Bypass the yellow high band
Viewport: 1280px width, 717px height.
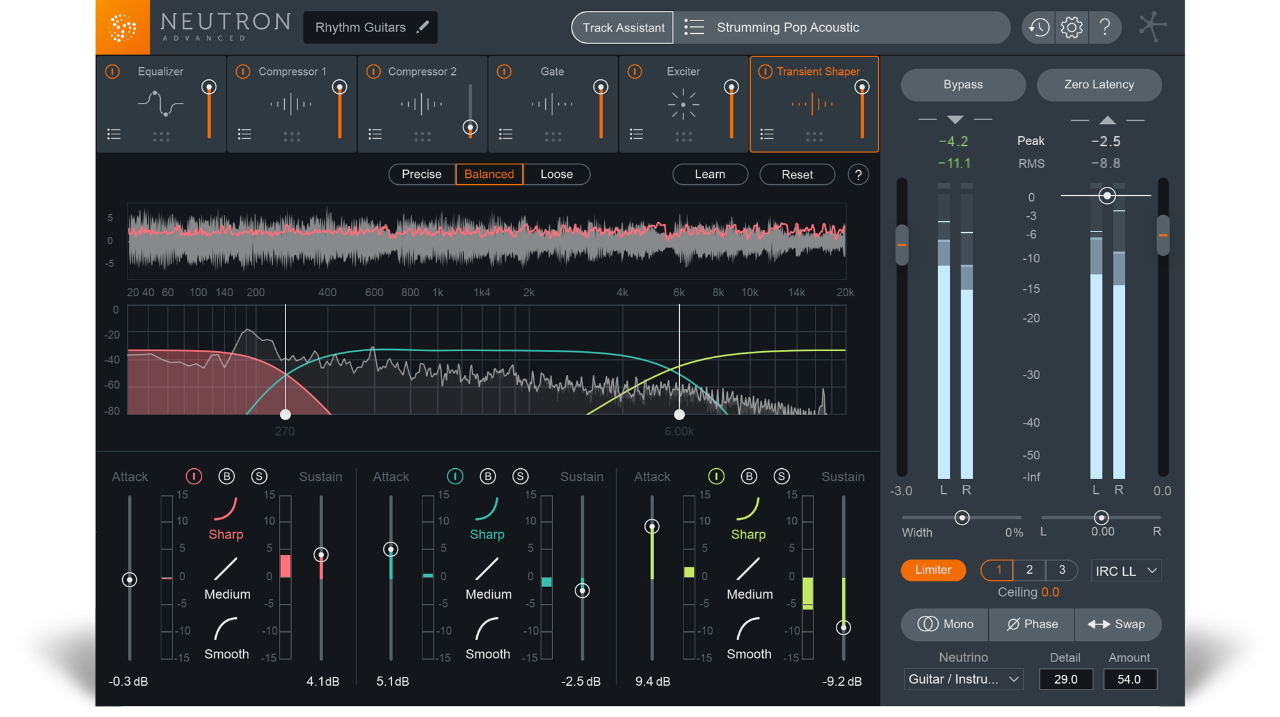pyautogui.click(x=749, y=476)
